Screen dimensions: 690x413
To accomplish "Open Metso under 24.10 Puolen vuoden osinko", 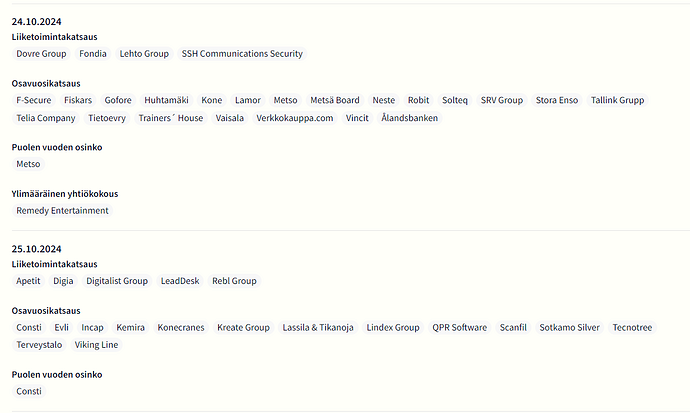I will (x=28, y=164).
